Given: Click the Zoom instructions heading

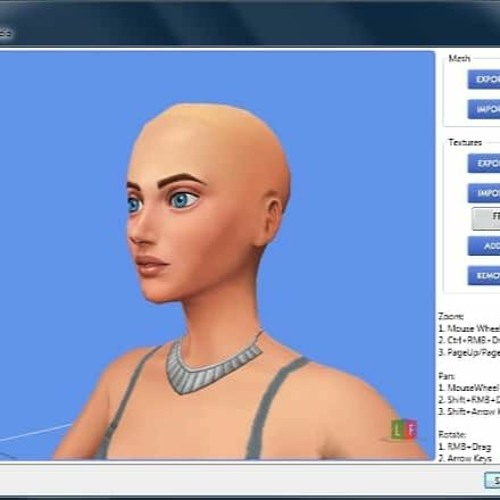Looking at the screenshot, I should coord(451,316).
